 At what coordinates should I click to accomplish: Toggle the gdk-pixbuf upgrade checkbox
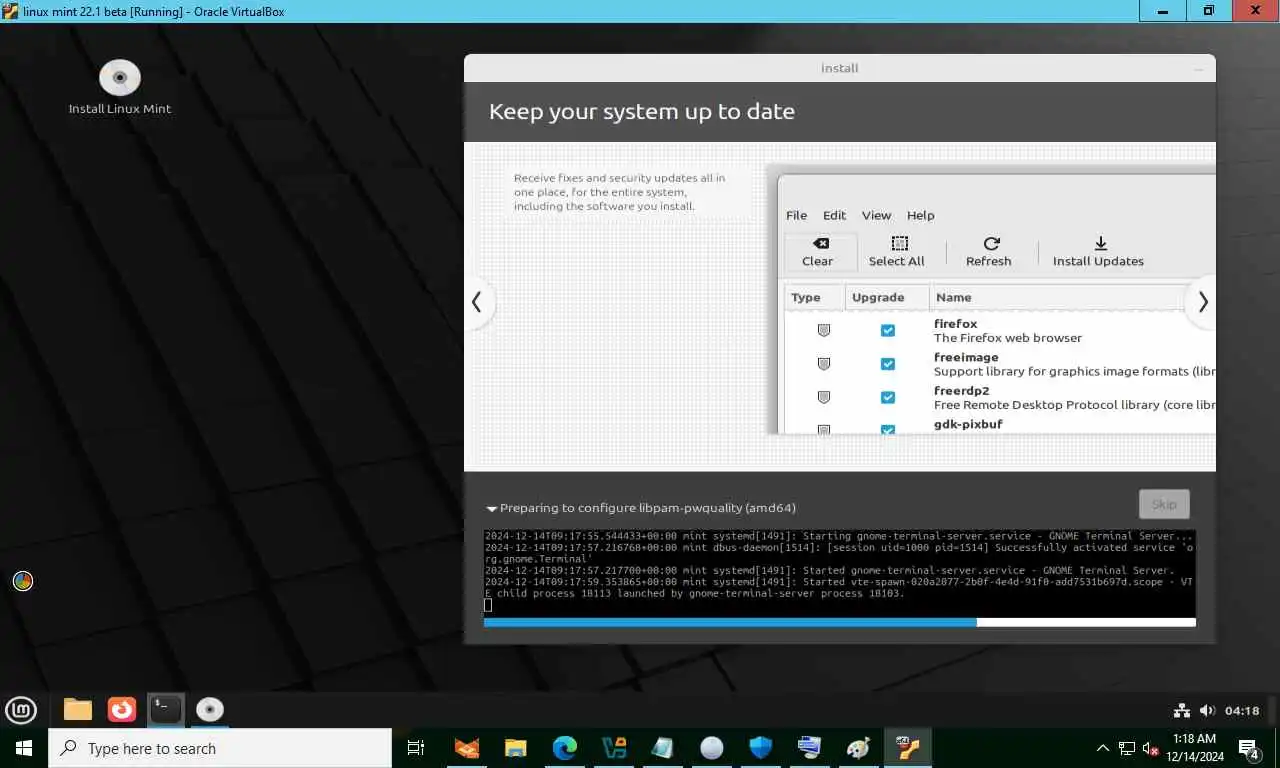[888, 428]
